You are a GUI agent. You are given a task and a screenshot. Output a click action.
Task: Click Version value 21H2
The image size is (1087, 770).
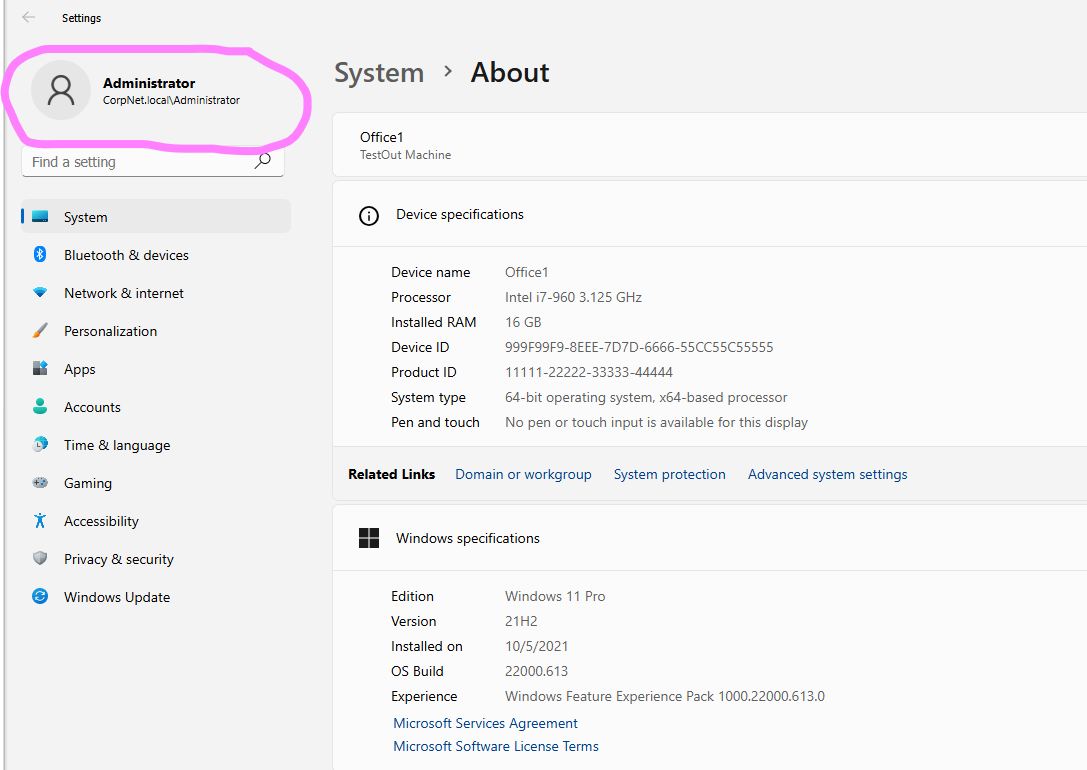pyautogui.click(x=521, y=621)
